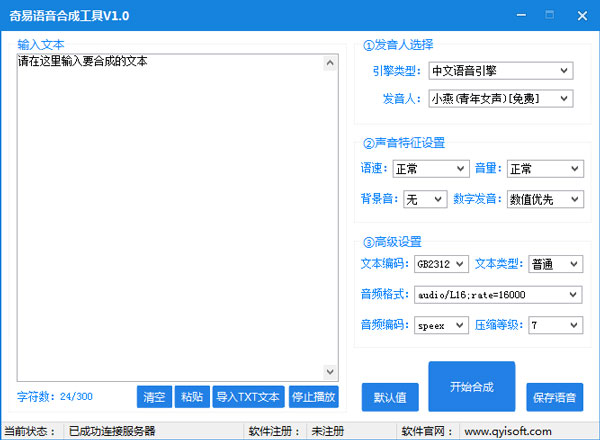
Task: Click the 停止播放 button
Action: point(313,397)
